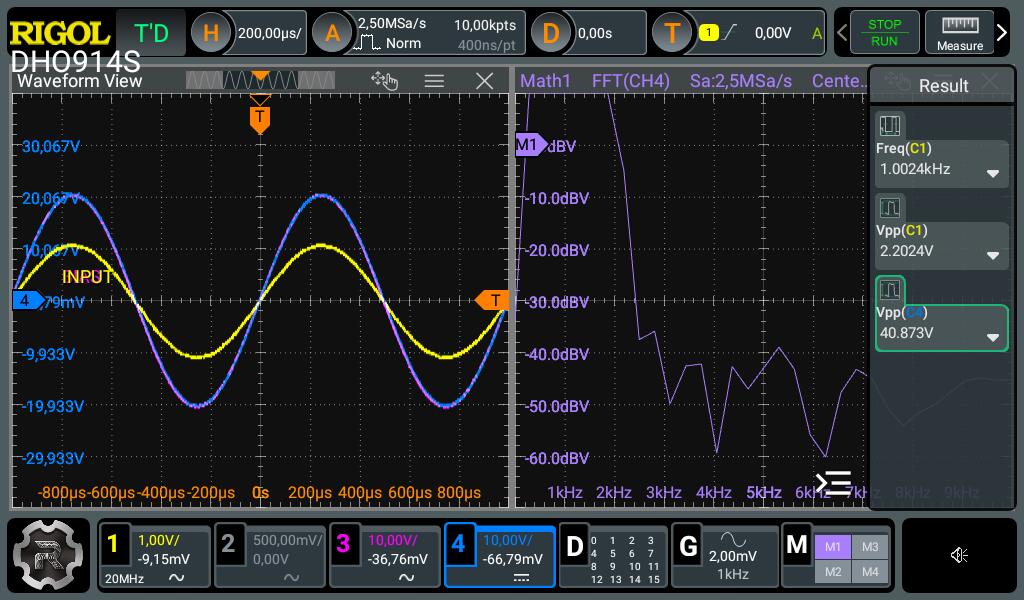Click the 2.2024V Vpp value
The width and height of the screenshot is (1024, 600).
click(x=906, y=251)
